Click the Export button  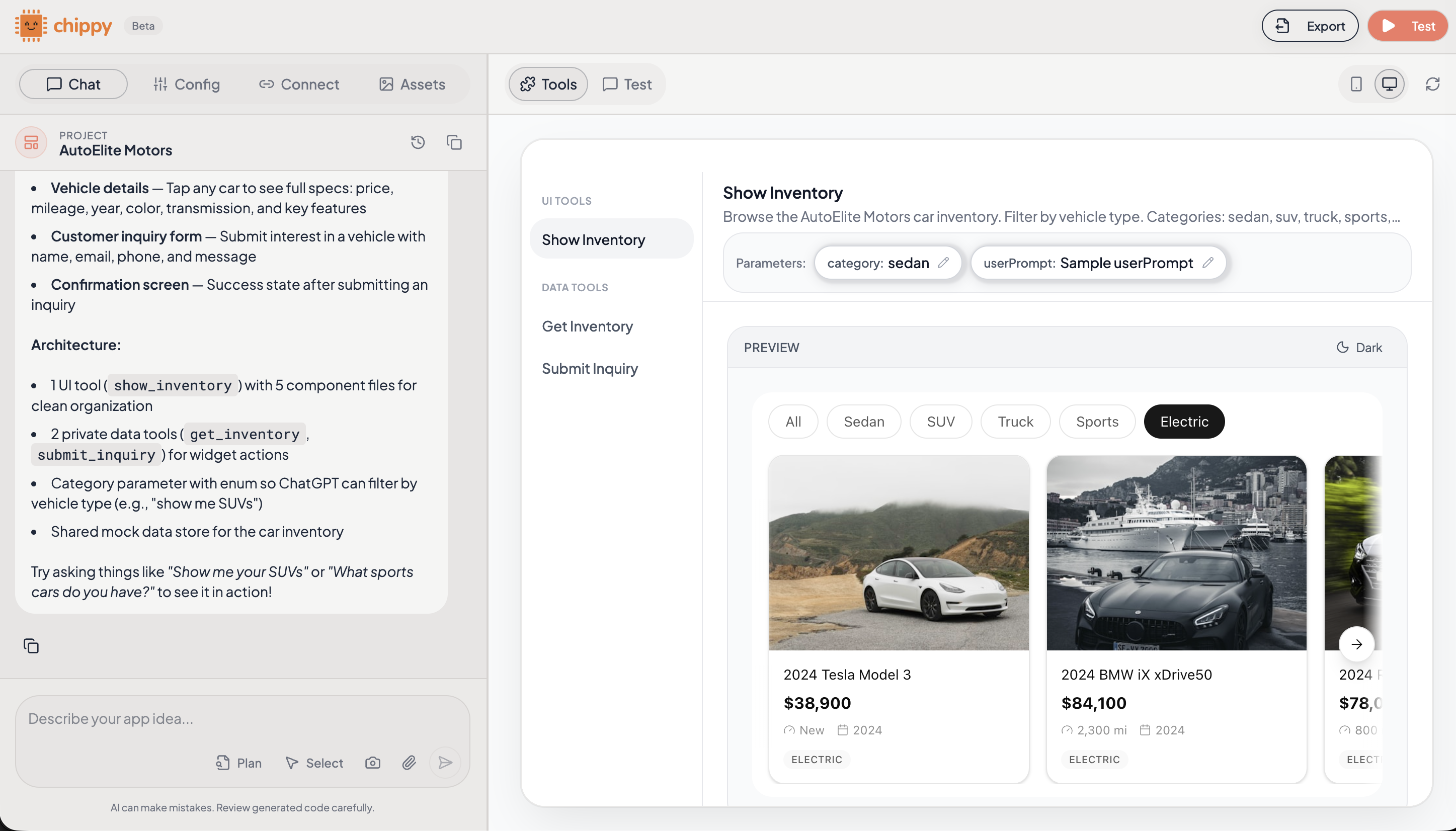coord(1310,26)
